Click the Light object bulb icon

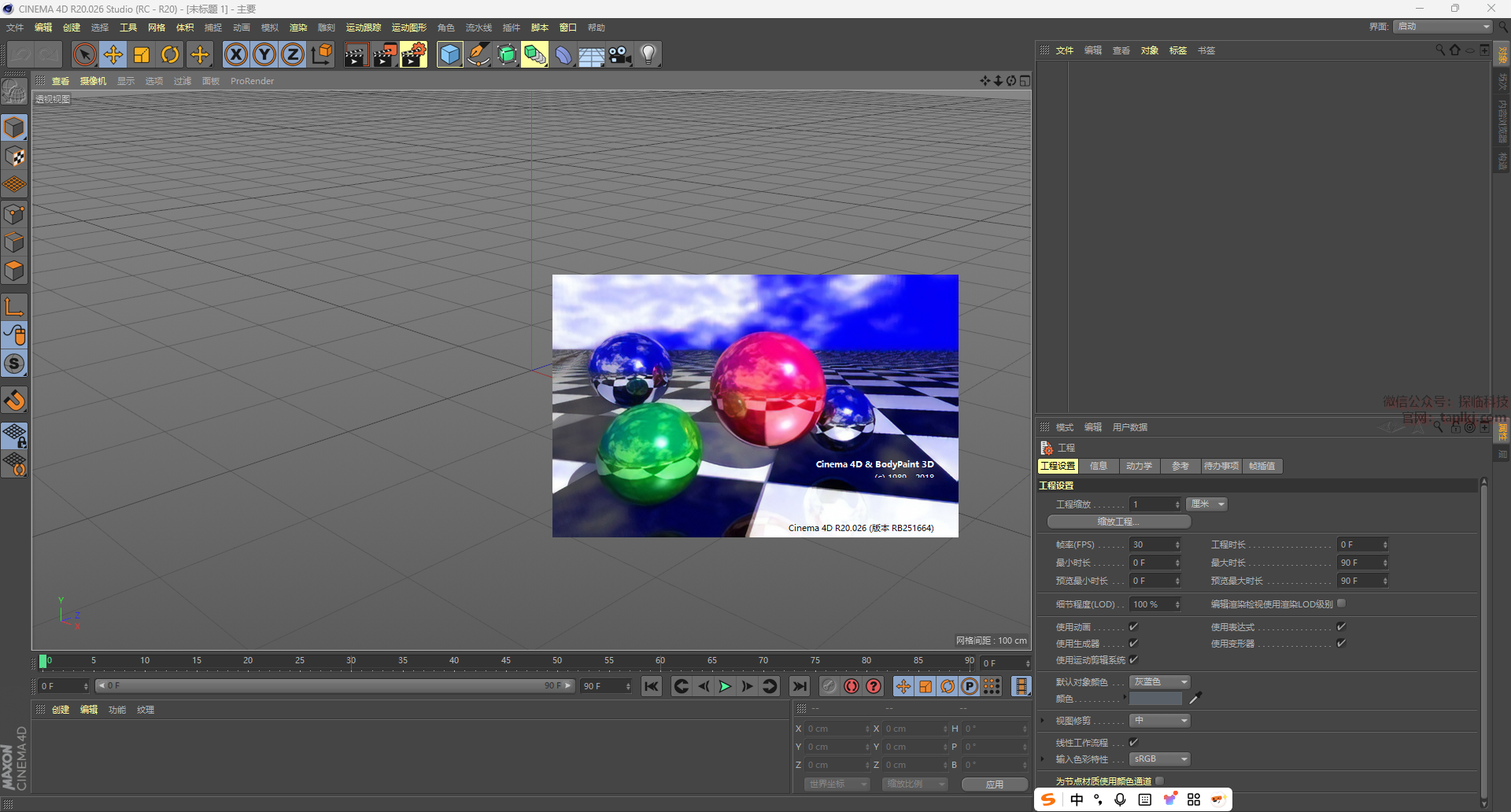click(x=648, y=54)
